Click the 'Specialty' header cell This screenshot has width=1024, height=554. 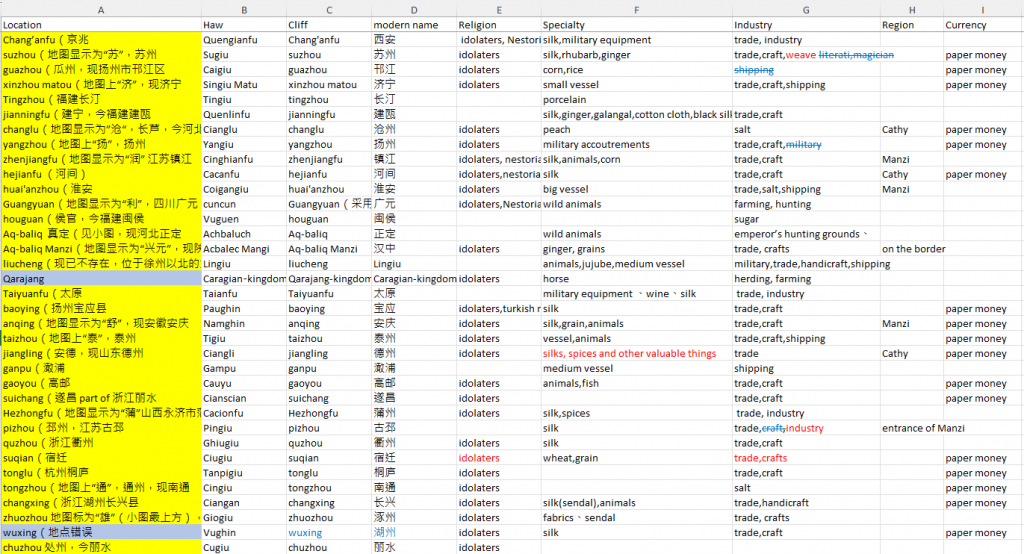(x=637, y=25)
